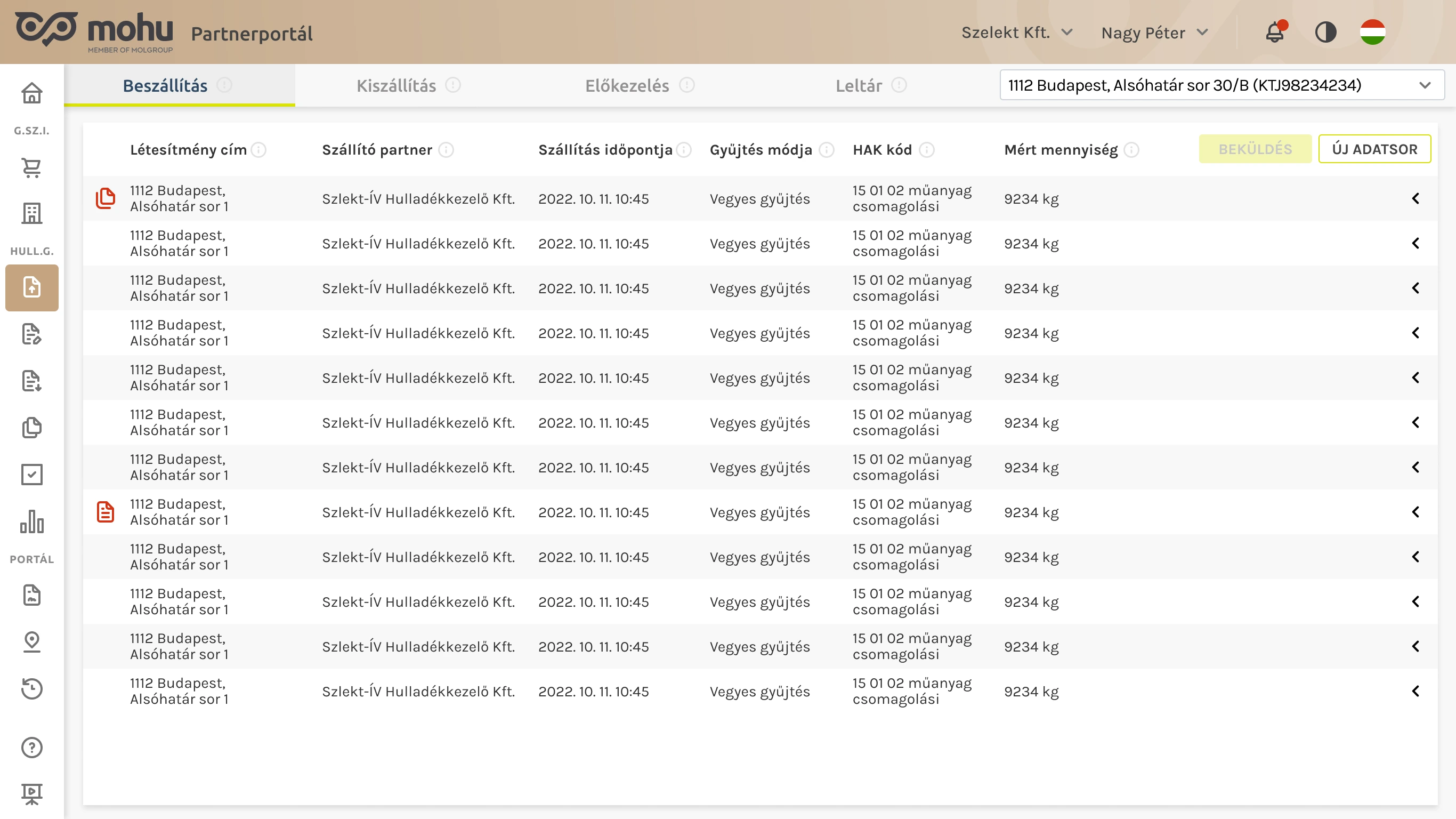Click the checkbox-marked sidebar icon

point(31,475)
